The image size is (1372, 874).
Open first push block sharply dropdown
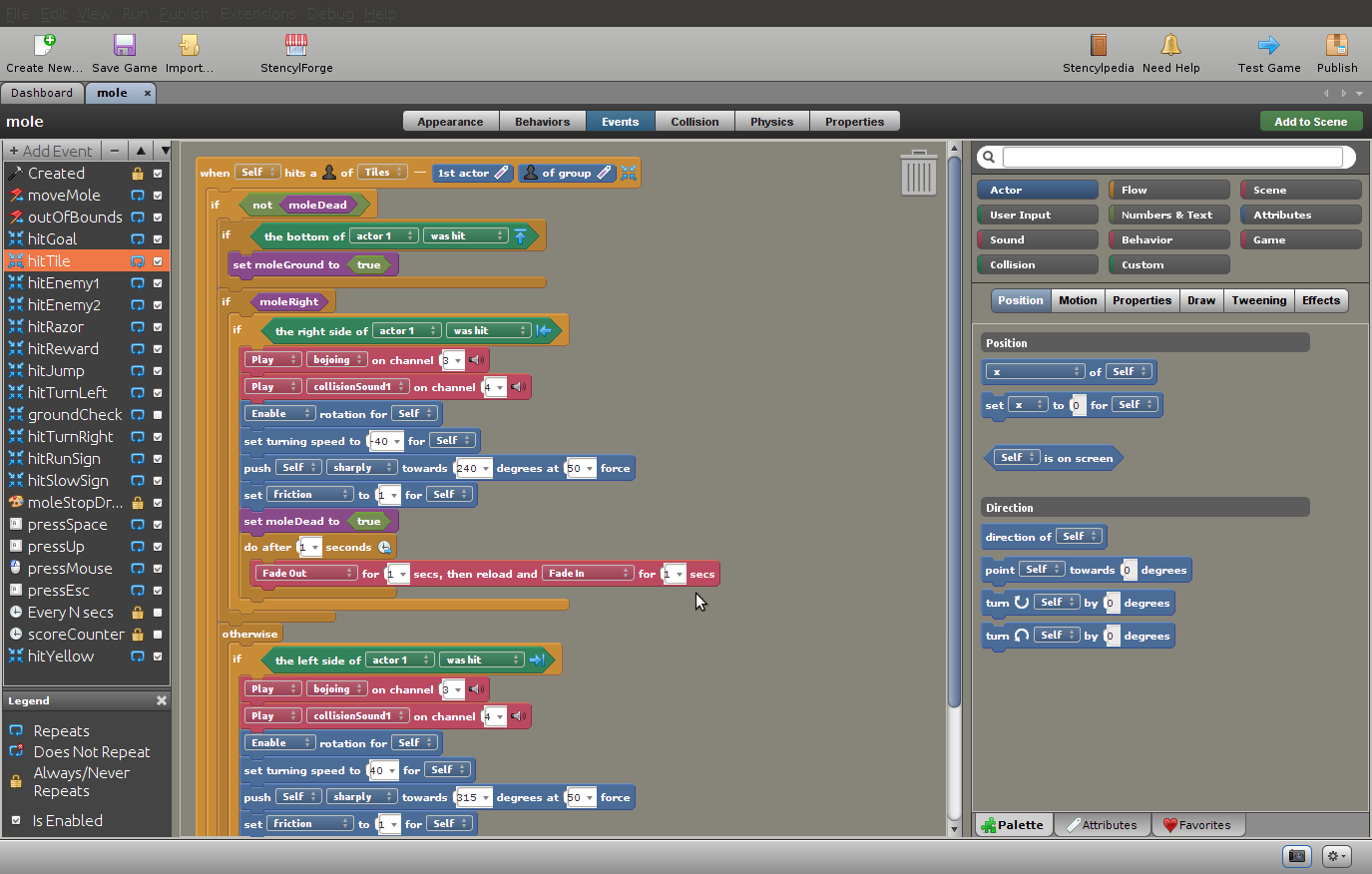[x=362, y=468]
